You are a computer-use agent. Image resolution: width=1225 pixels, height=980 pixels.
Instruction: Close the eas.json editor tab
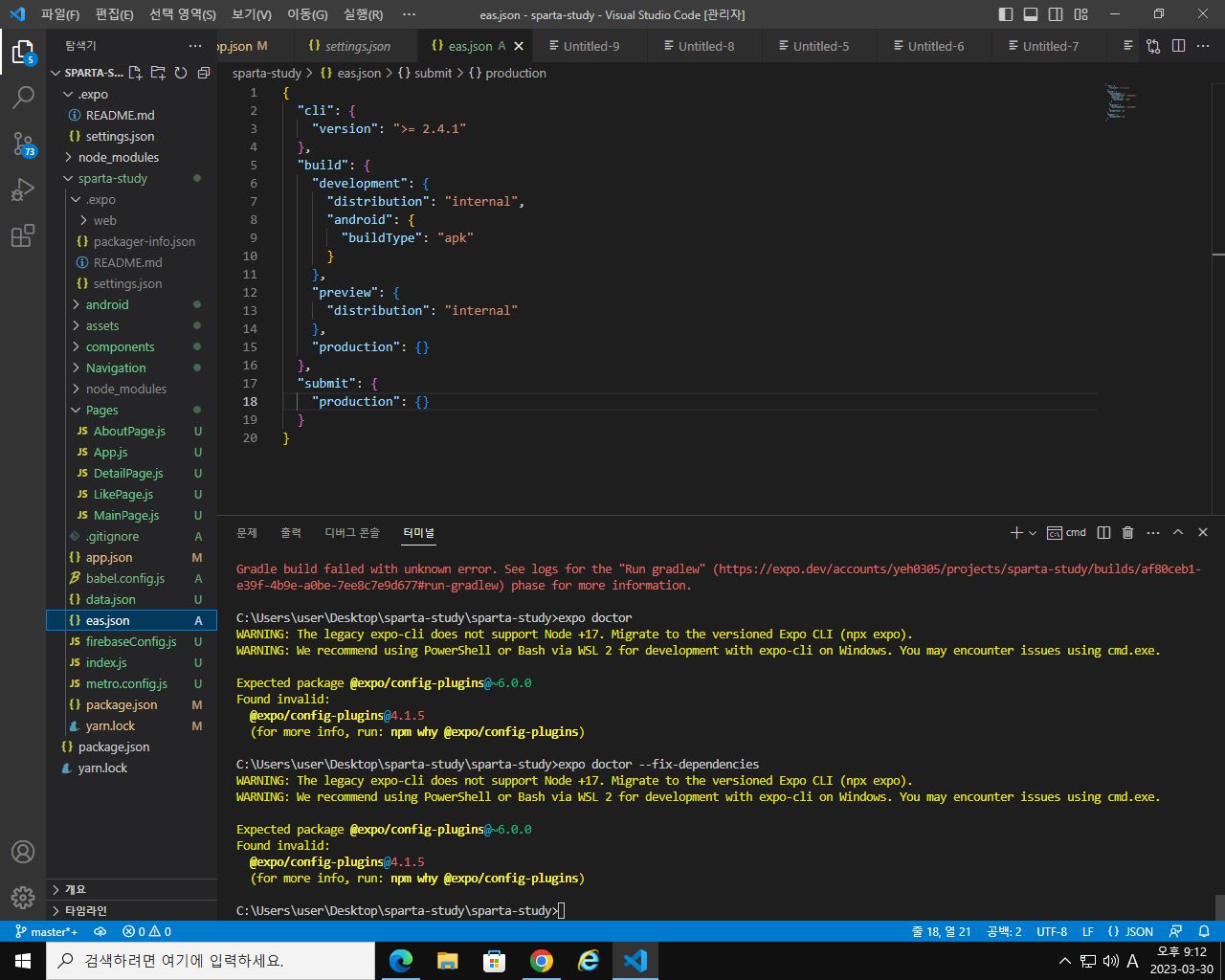coord(519,46)
